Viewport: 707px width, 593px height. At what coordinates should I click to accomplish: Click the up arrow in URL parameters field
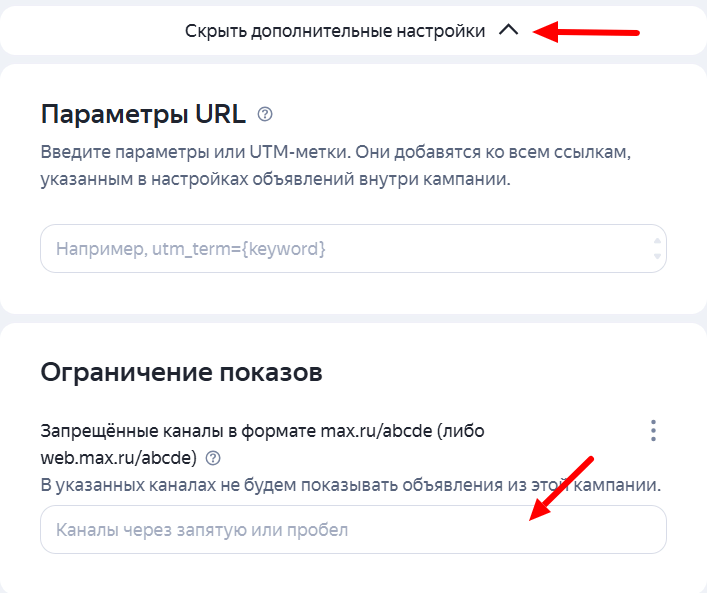tap(657, 241)
